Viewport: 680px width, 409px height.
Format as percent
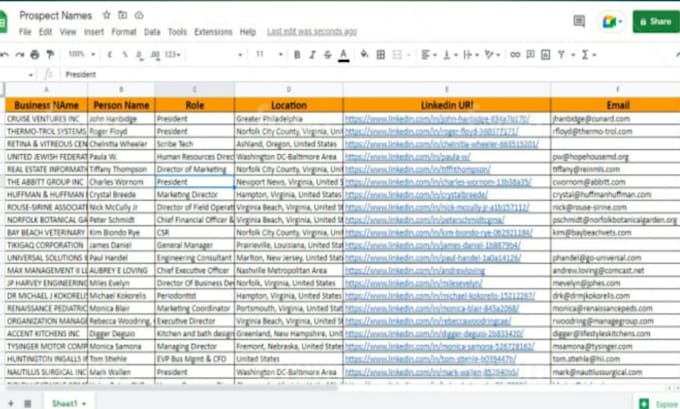[x=125, y=55]
